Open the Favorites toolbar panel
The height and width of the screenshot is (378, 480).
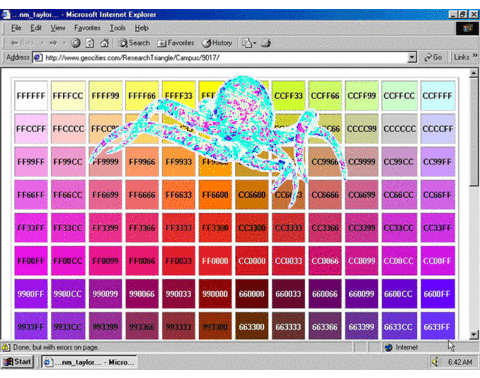176,43
